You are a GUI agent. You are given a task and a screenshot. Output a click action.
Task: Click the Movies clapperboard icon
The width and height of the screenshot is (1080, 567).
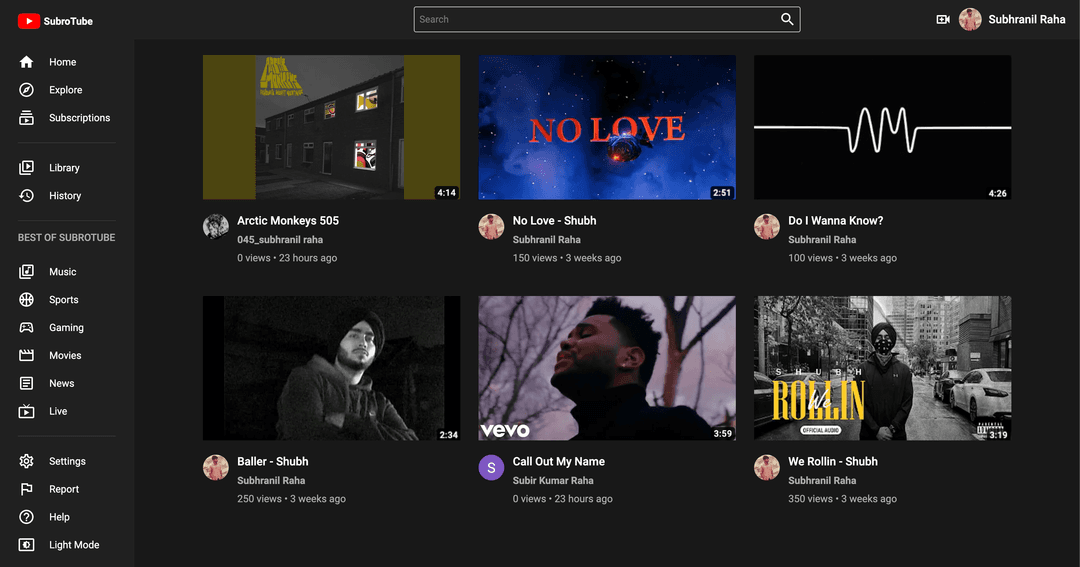[26, 355]
